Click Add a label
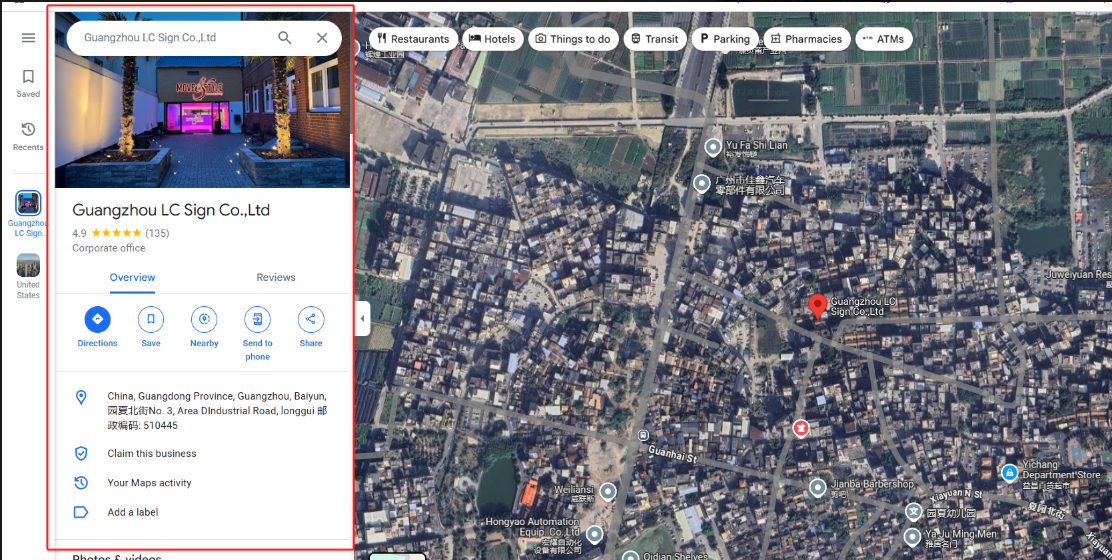This screenshot has width=1112, height=560. click(133, 512)
